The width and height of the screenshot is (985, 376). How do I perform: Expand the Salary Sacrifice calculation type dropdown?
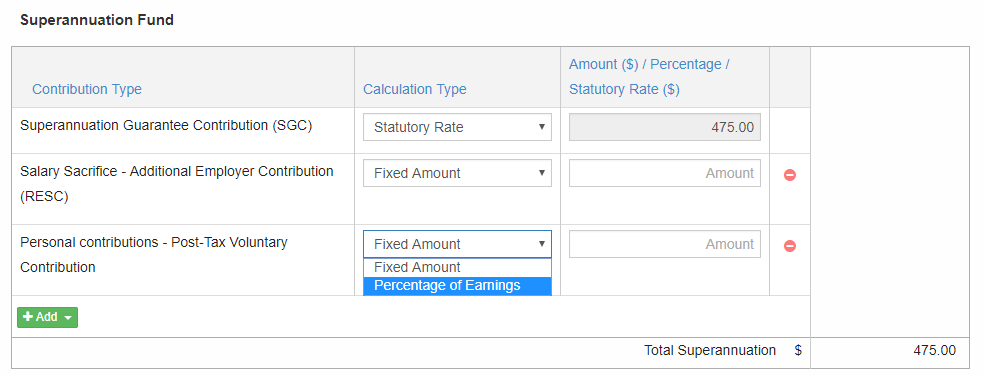(457, 173)
